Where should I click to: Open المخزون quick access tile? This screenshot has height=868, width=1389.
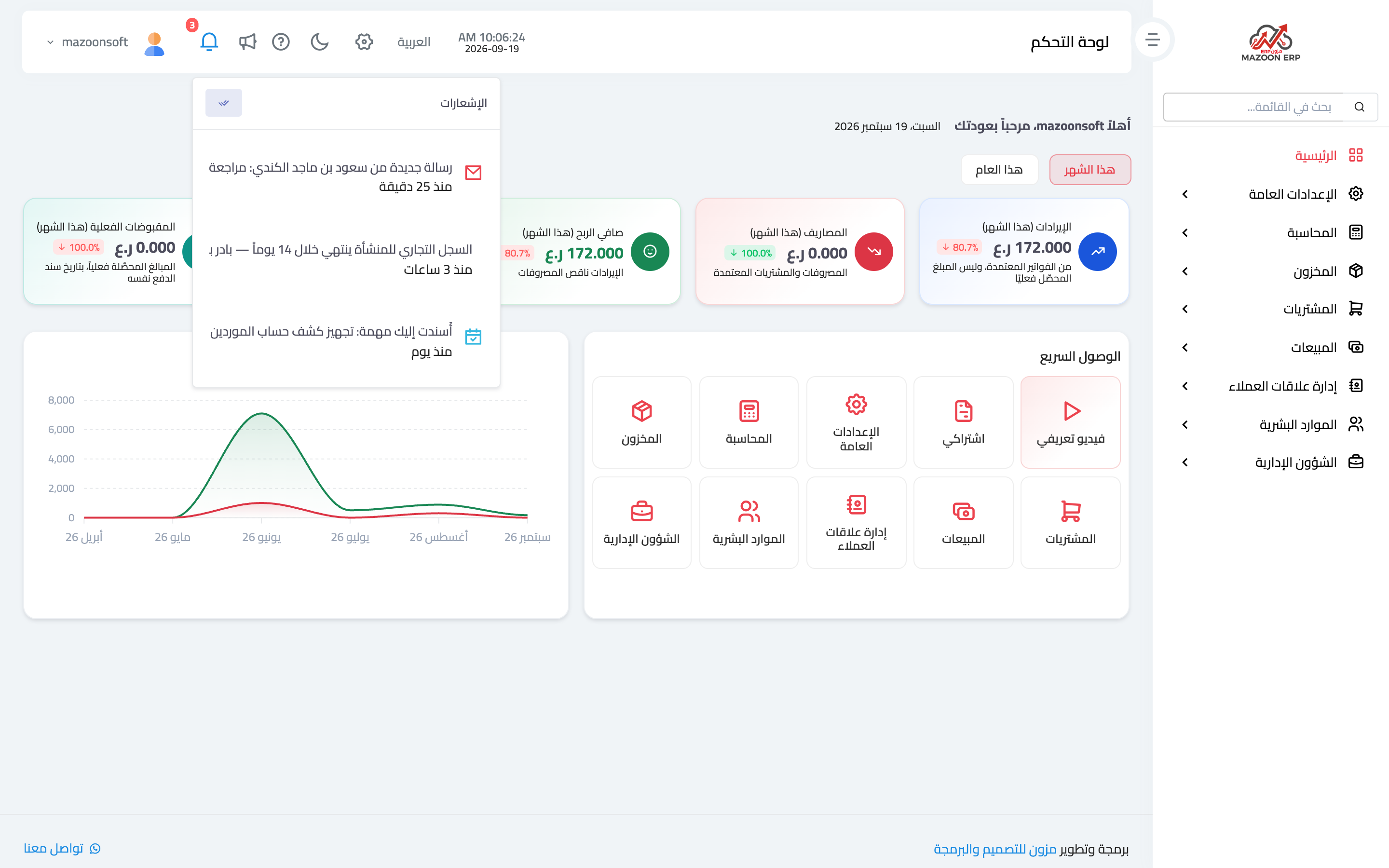pyautogui.click(x=642, y=422)
